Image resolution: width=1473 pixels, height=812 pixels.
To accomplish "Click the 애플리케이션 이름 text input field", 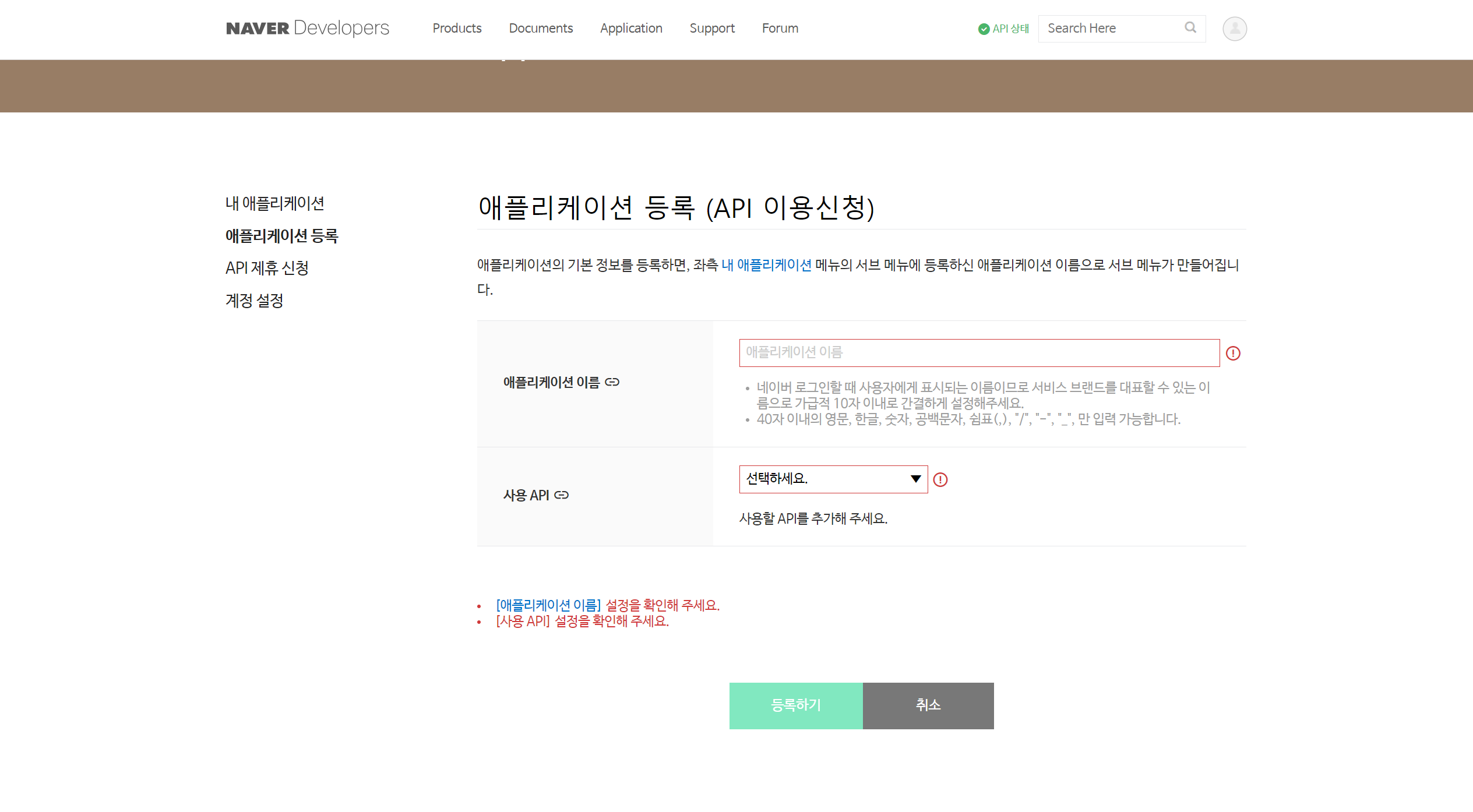I will click(979, 353).
